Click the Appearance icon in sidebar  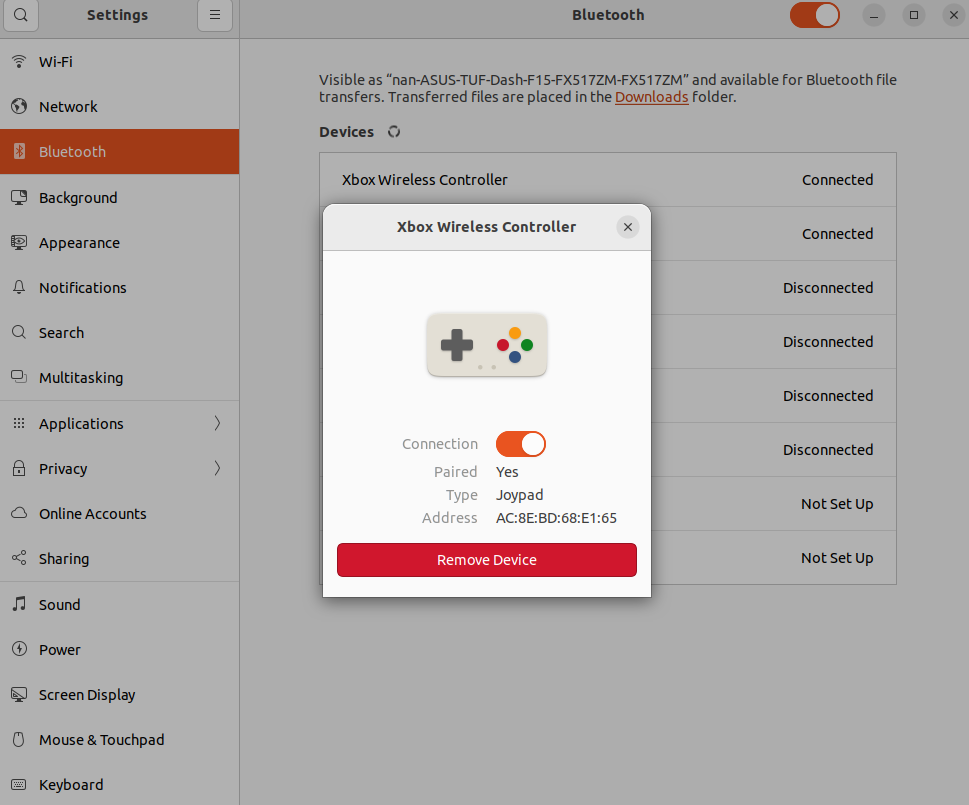(19, 242)
